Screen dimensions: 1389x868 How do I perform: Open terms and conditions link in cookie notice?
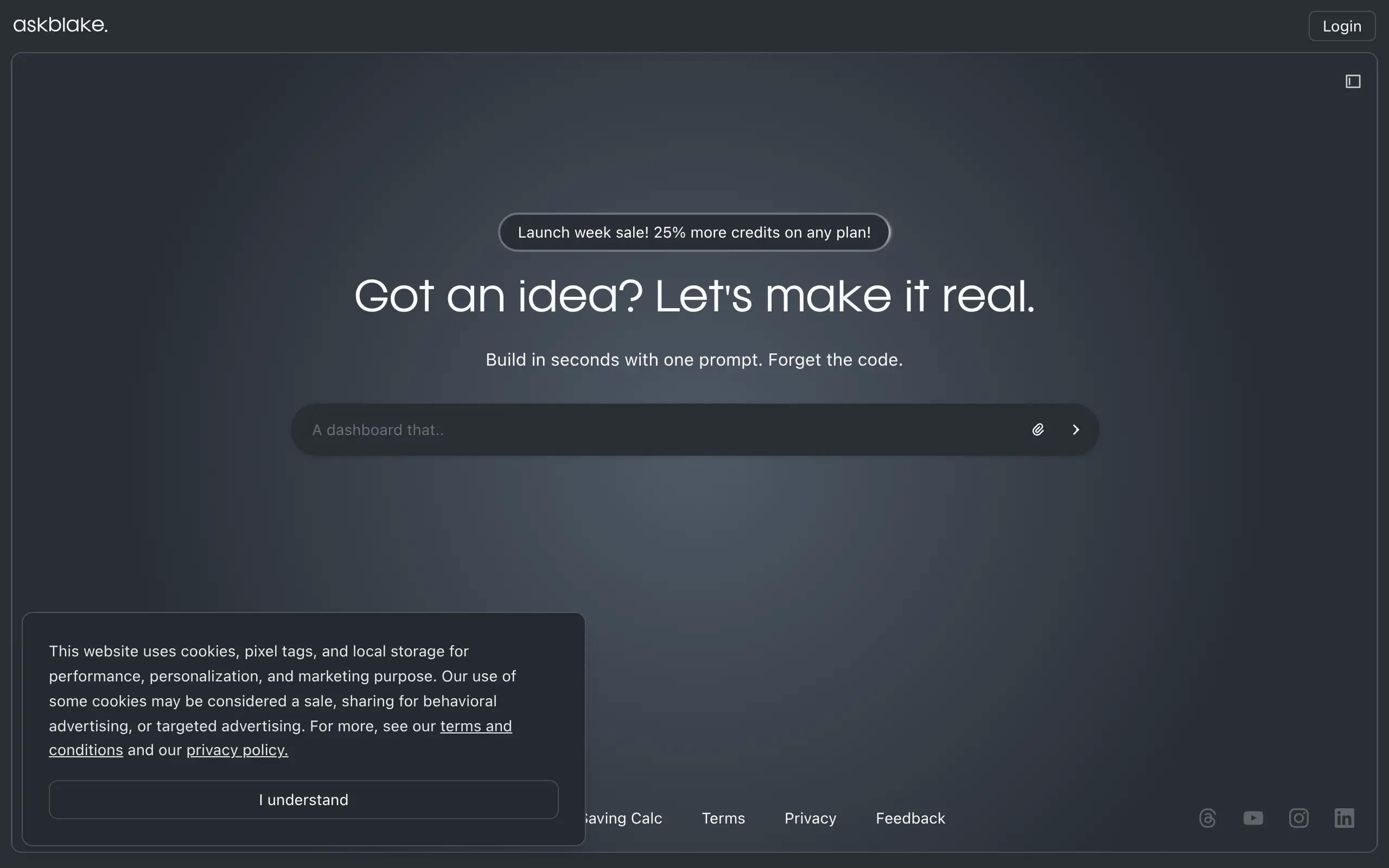(x=475, y=726)
